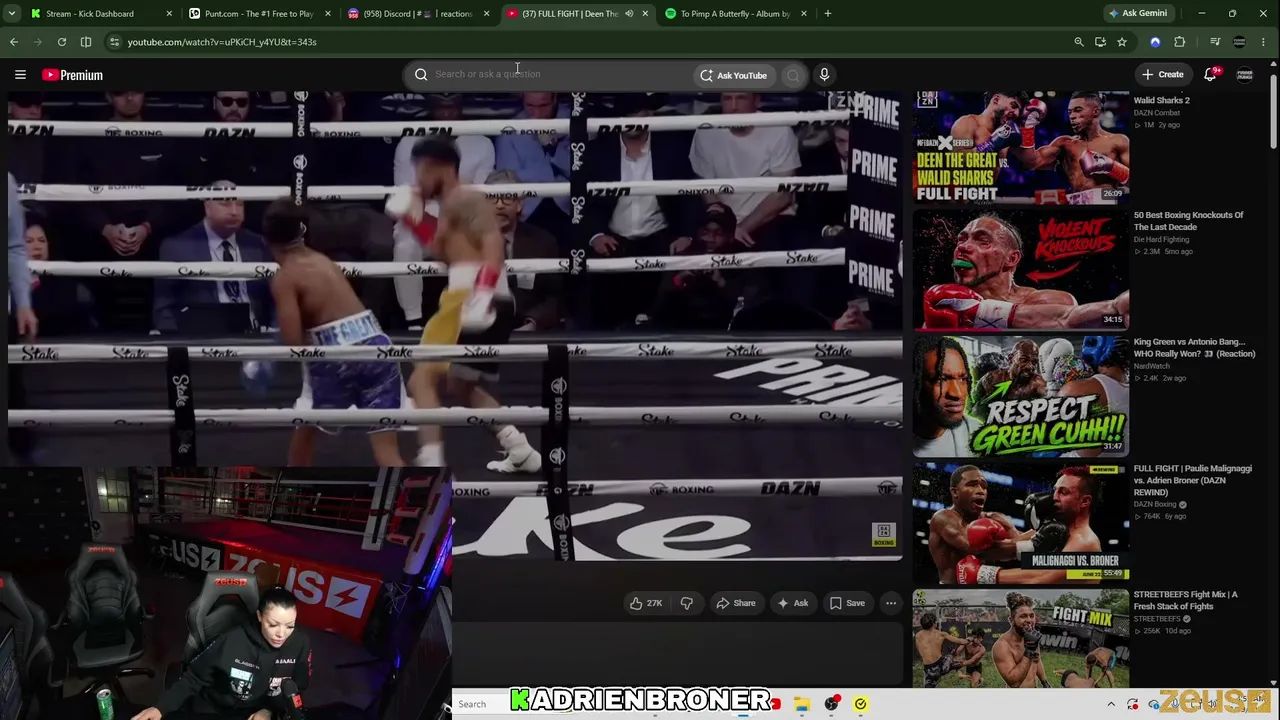
Task: View site information icon in address bar
Action: 114,42
